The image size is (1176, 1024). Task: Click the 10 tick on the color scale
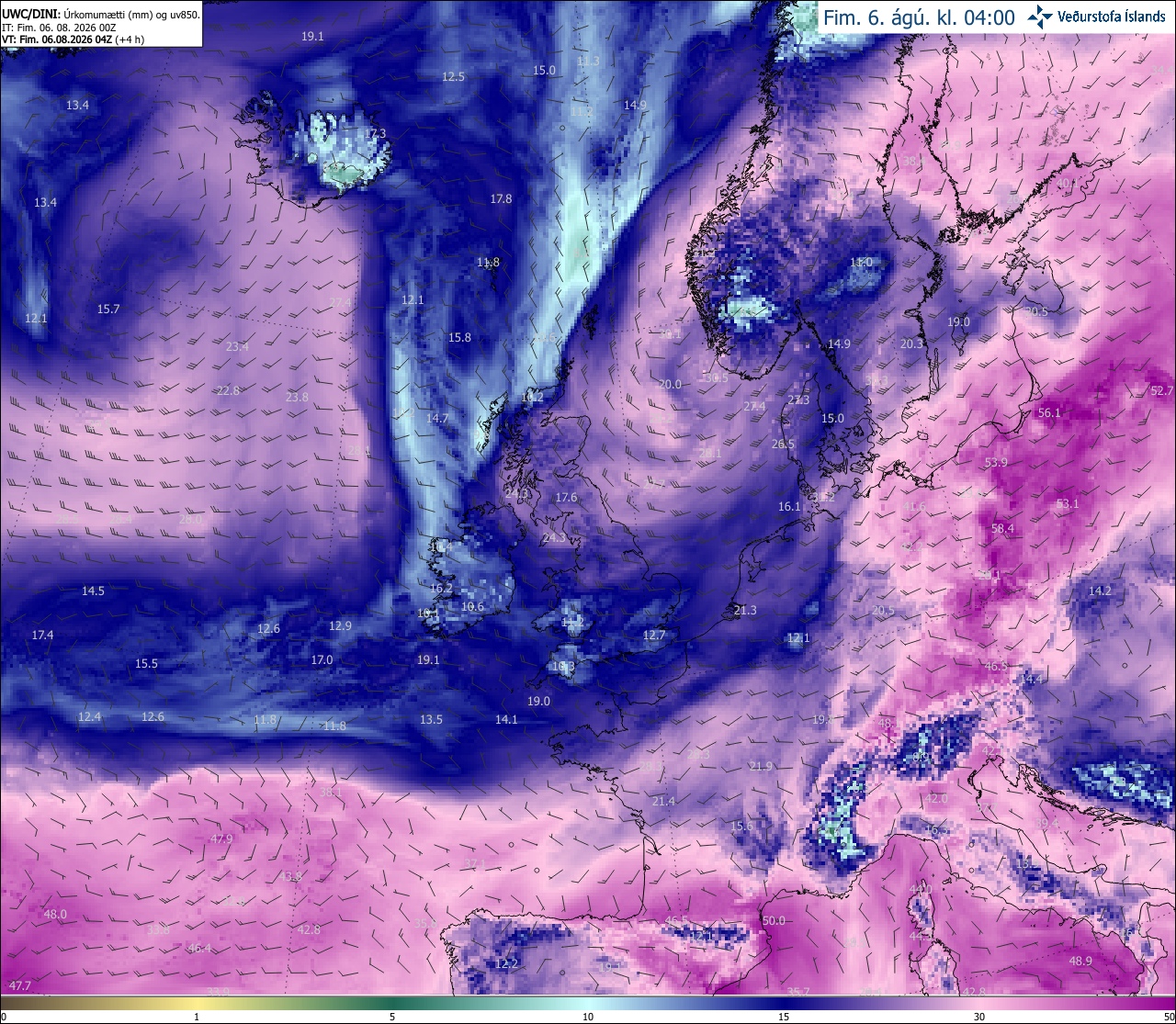click(588, 1017)
